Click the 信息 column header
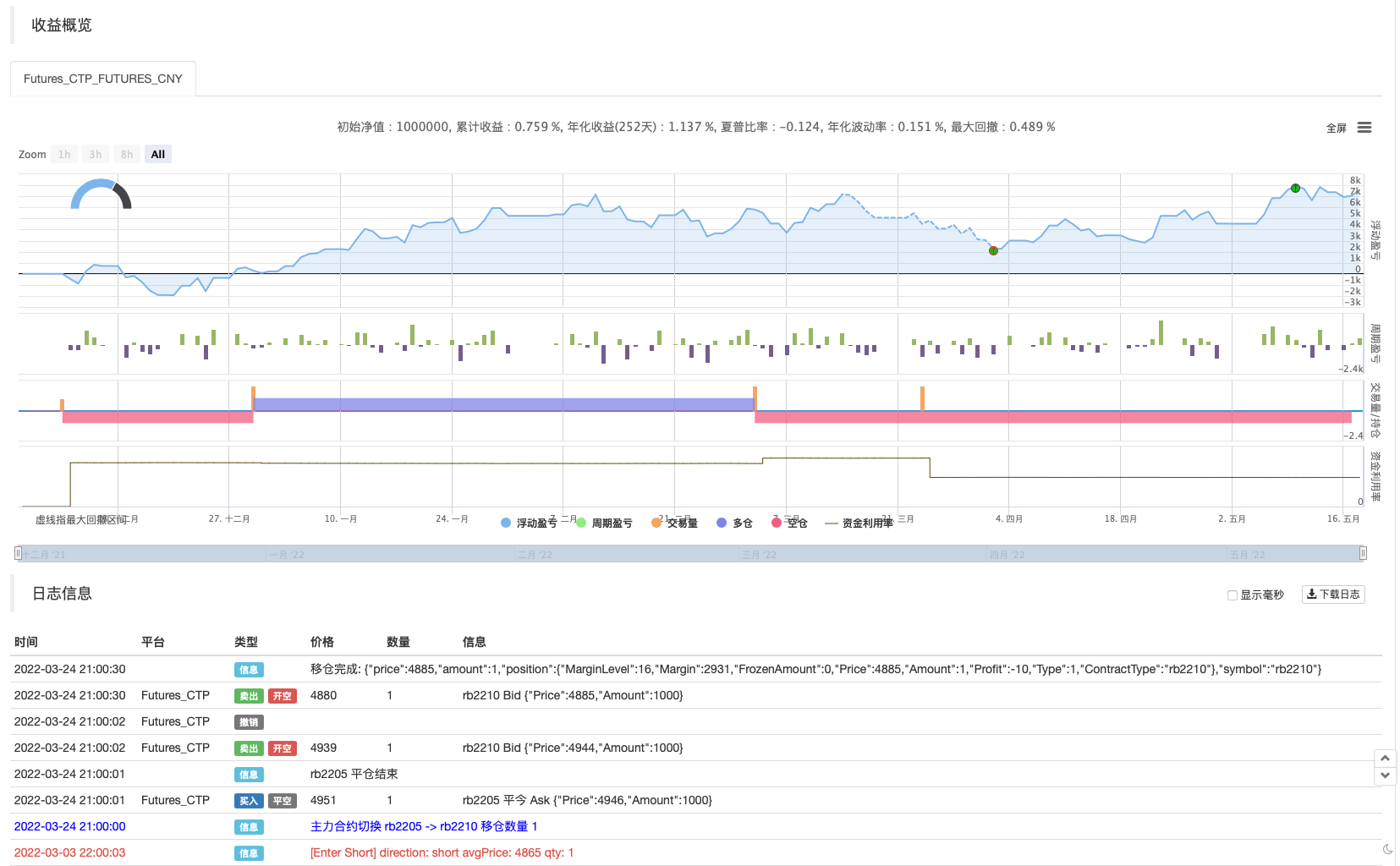This screenshot has width=1400, height=866. [x=475, y=642]
